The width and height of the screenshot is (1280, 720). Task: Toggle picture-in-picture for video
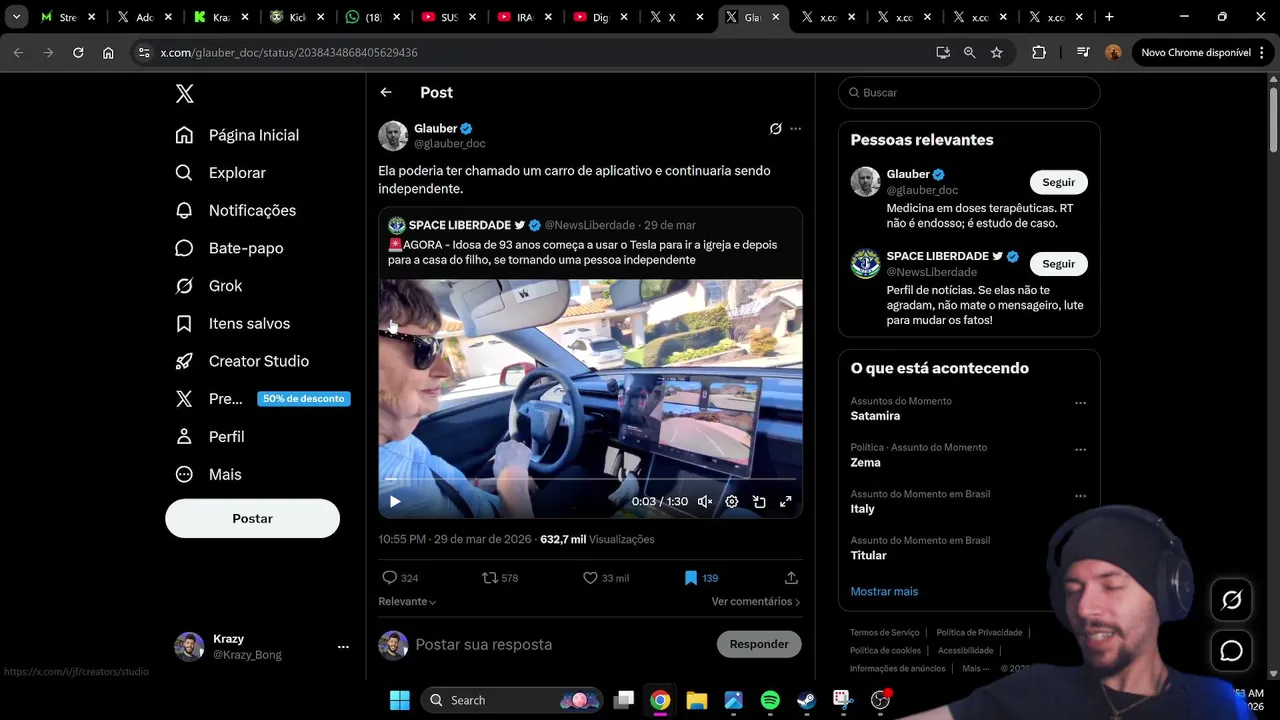point(759,502)
